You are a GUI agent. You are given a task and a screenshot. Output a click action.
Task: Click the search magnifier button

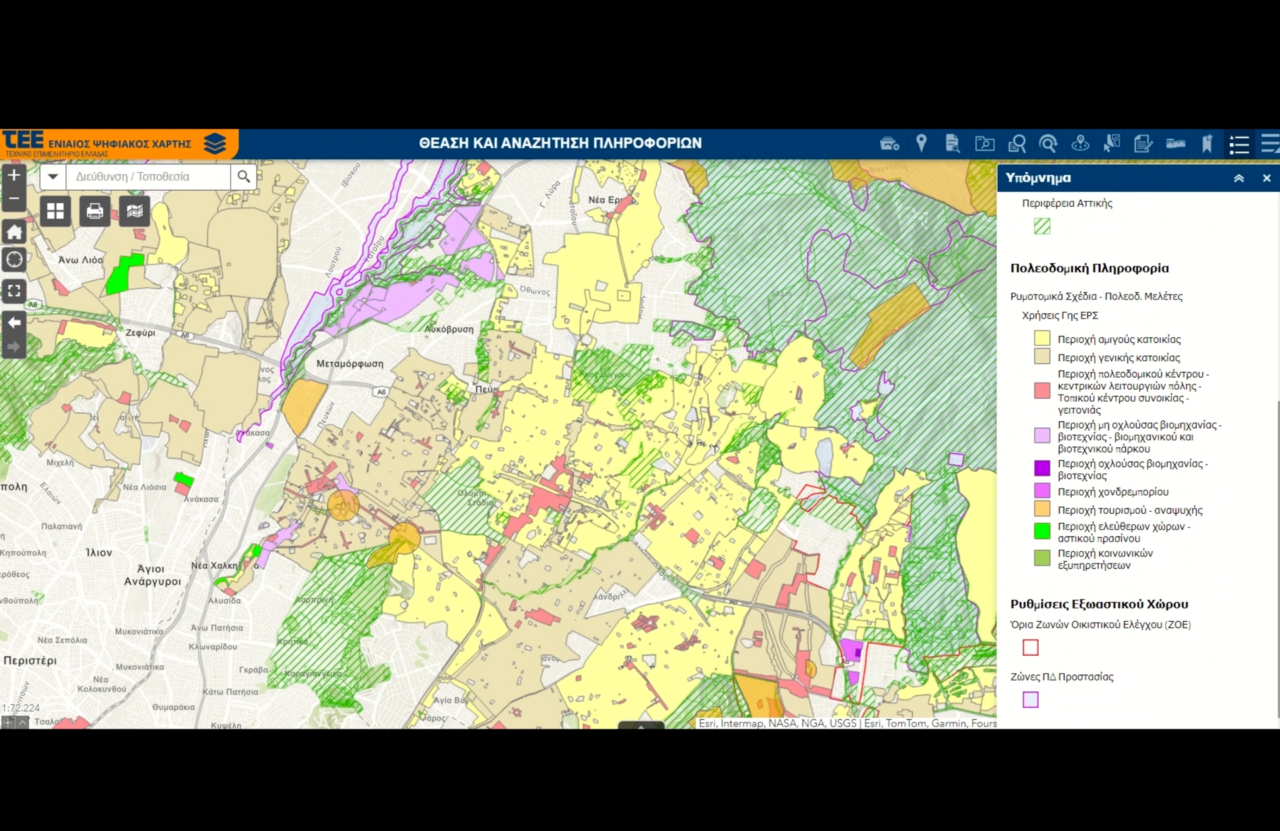(x=243, y=177)
